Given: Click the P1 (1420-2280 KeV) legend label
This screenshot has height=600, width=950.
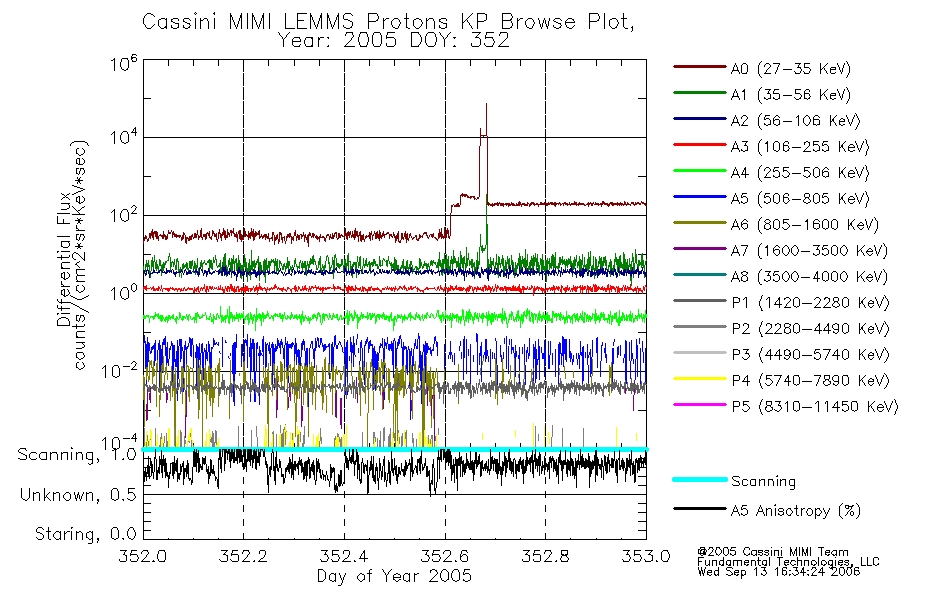Looking at the screenshot, I should click(x=810, y=302).
